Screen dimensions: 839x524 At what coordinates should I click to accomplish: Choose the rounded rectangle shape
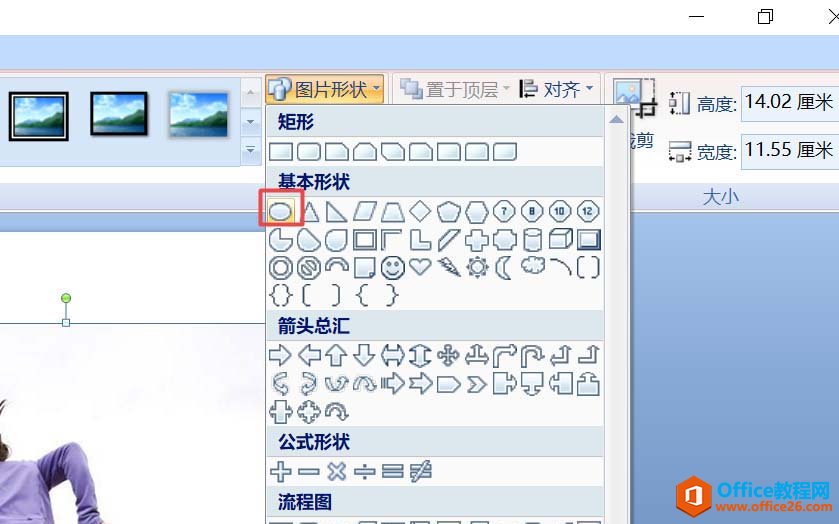pyautogui.click(x=309, y=152)
